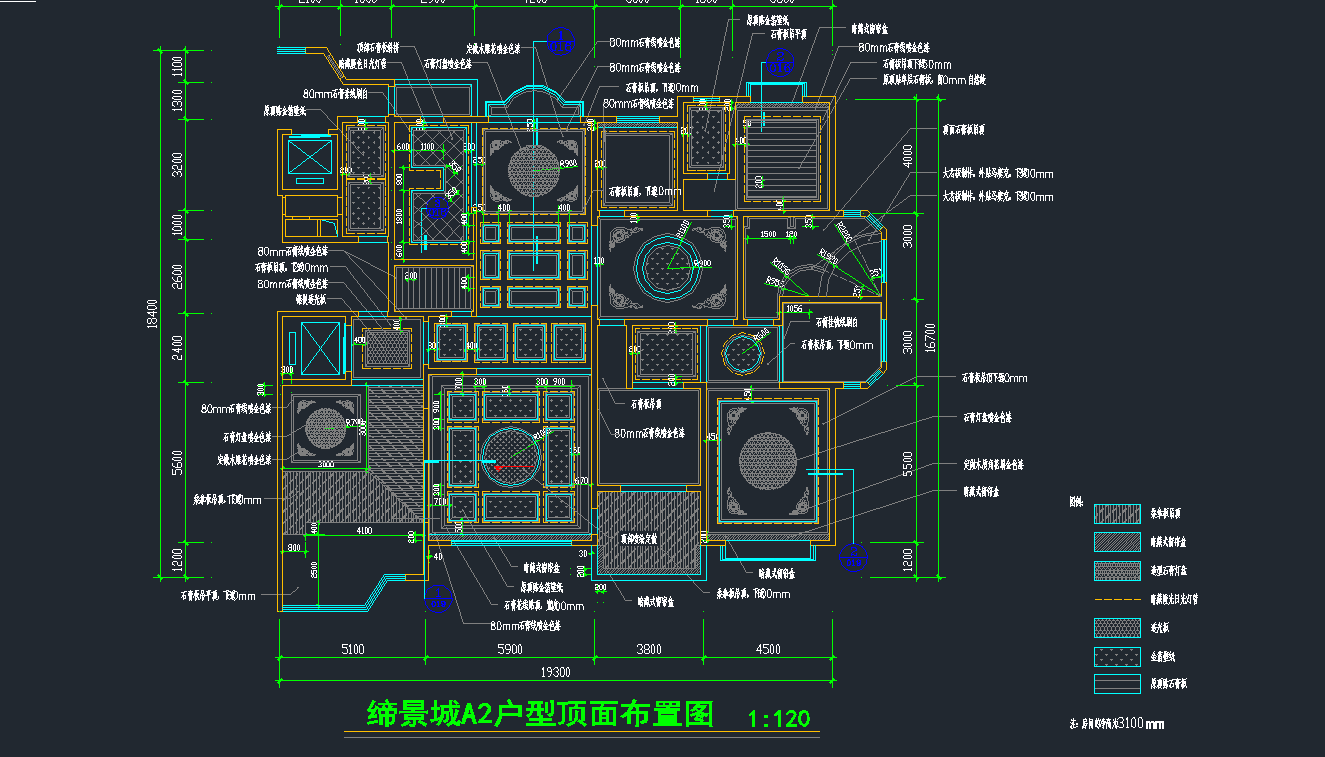The height and width of the screenshot is (757, 1325).
Task: Pick the overall width dimension 19300
Action: pyautogui.click(x=556, y=673)
